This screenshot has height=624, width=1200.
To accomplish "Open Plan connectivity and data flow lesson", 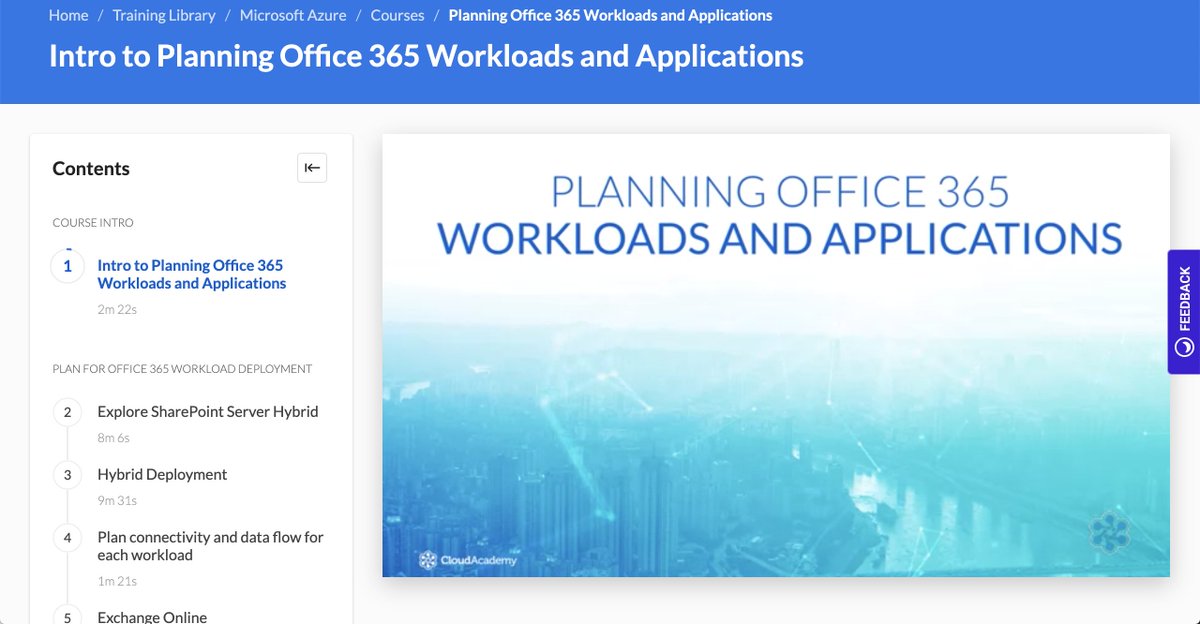I will 211,546.
